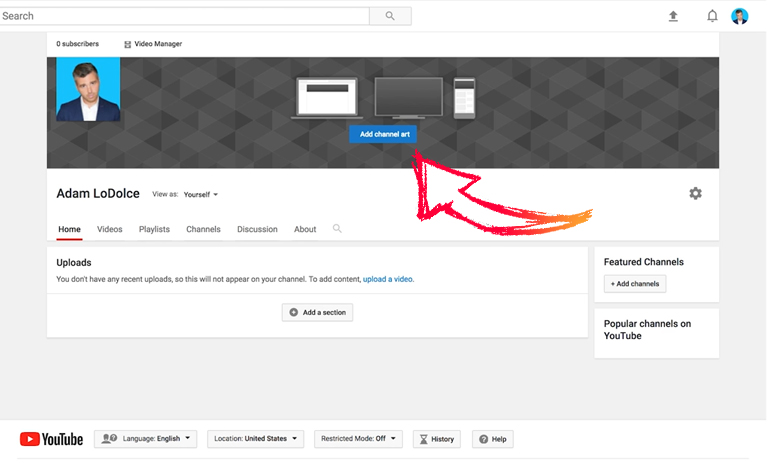
Task: Open the upload video arrow icon
Action: [x=673, y=16]
